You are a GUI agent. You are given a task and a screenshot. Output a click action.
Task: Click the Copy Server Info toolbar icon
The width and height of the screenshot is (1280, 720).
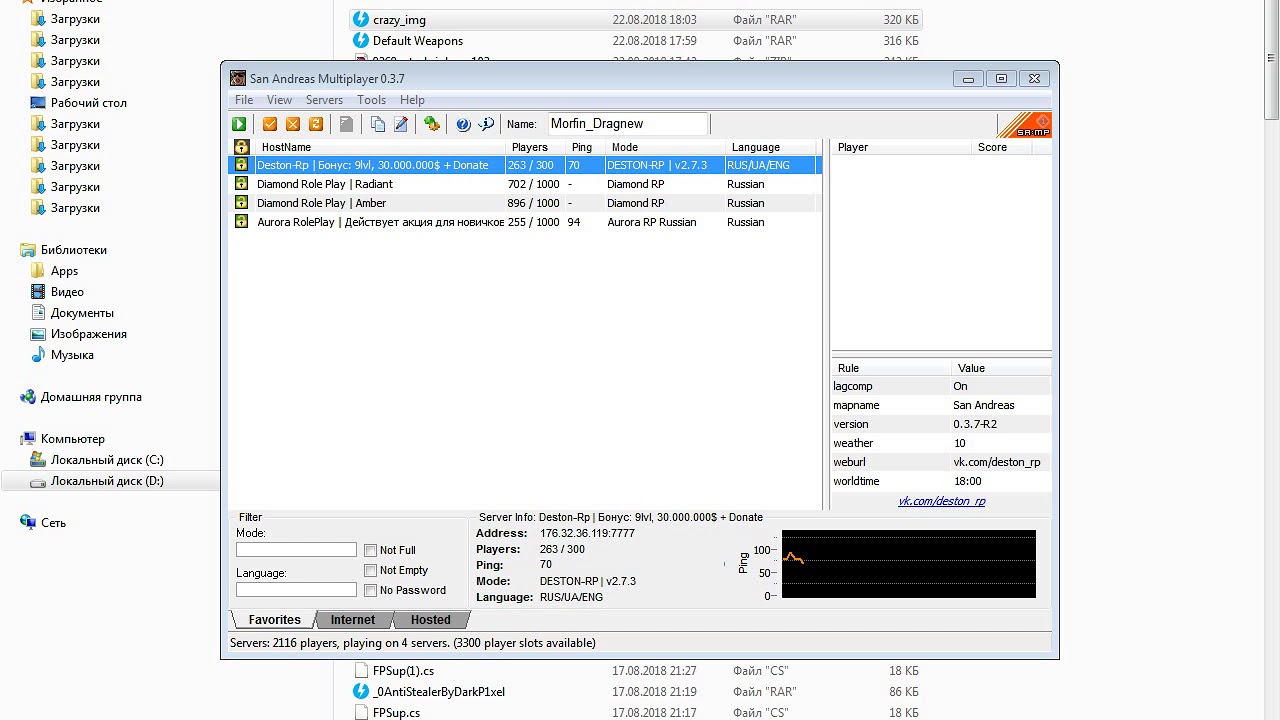point(378,124)
